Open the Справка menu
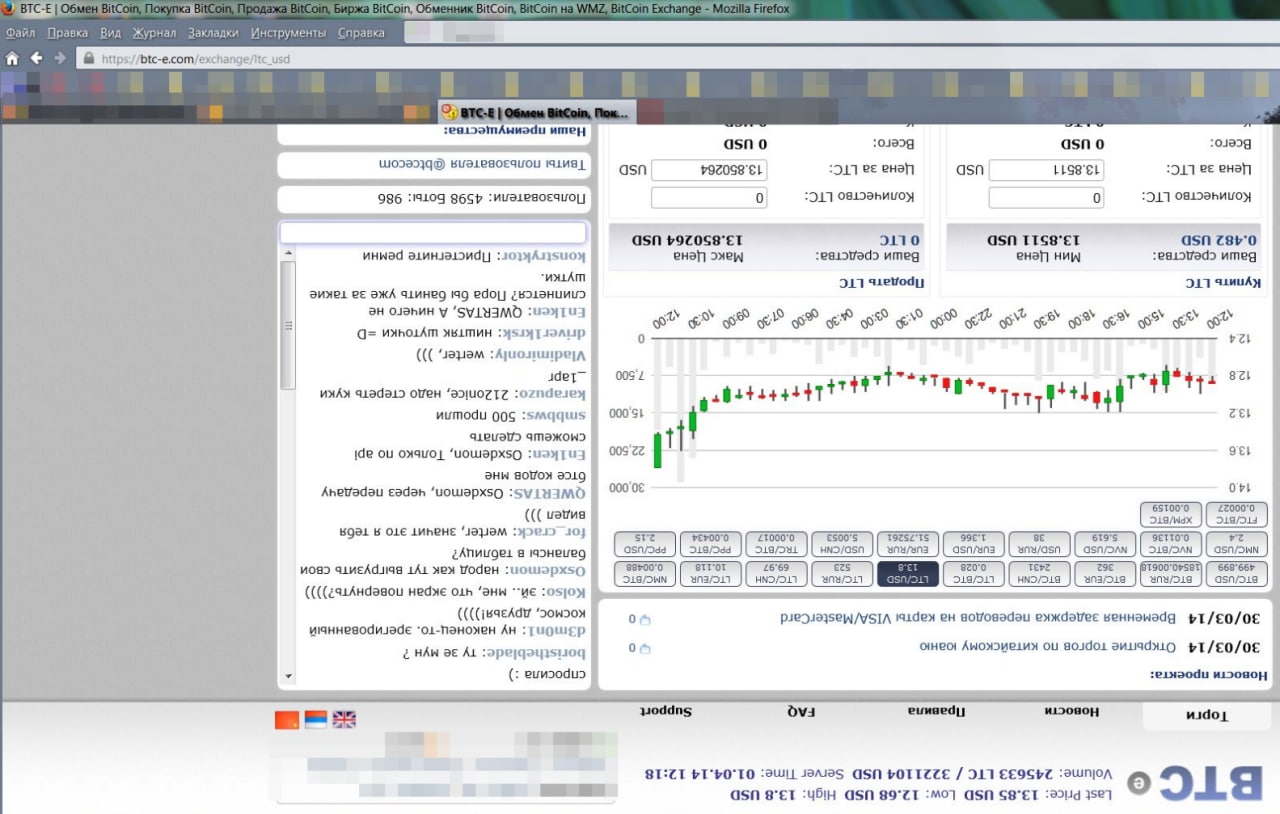1280x814 pixels. [x=361, y=32]
